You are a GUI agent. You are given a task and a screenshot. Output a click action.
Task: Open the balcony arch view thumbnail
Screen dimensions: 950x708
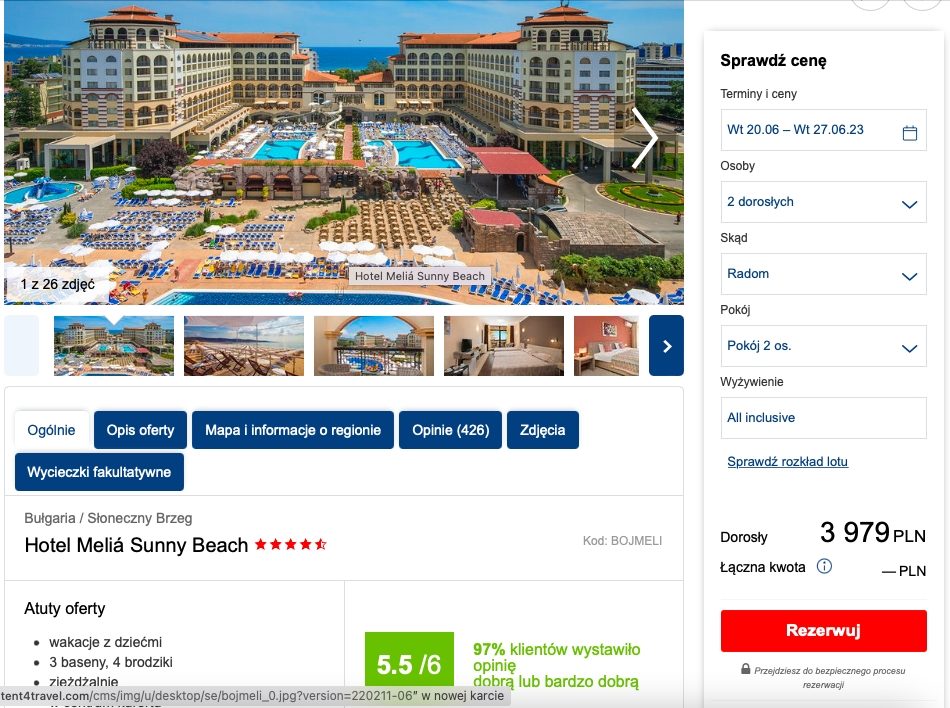click(374, 346)
